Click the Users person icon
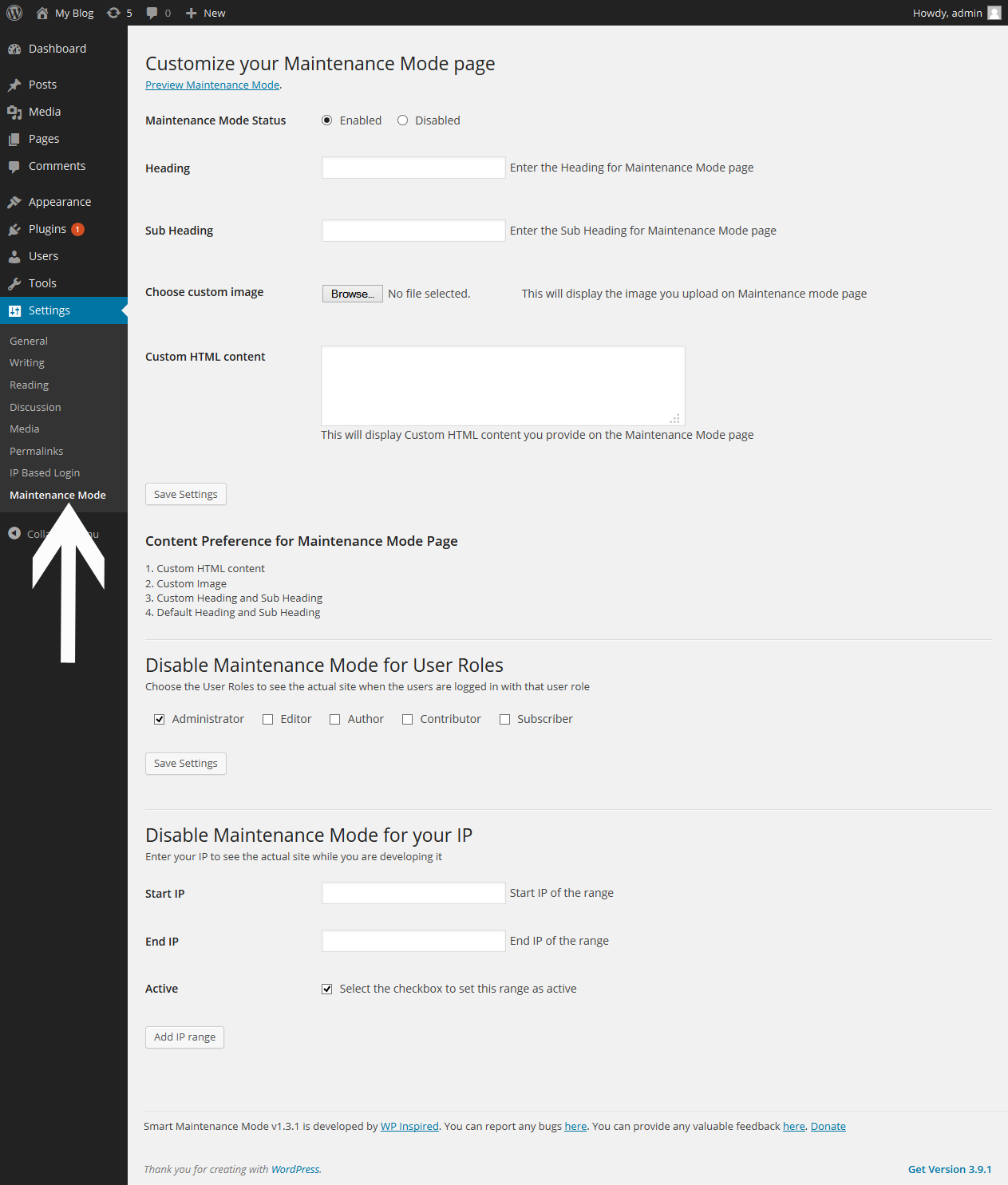 [14, 256]
